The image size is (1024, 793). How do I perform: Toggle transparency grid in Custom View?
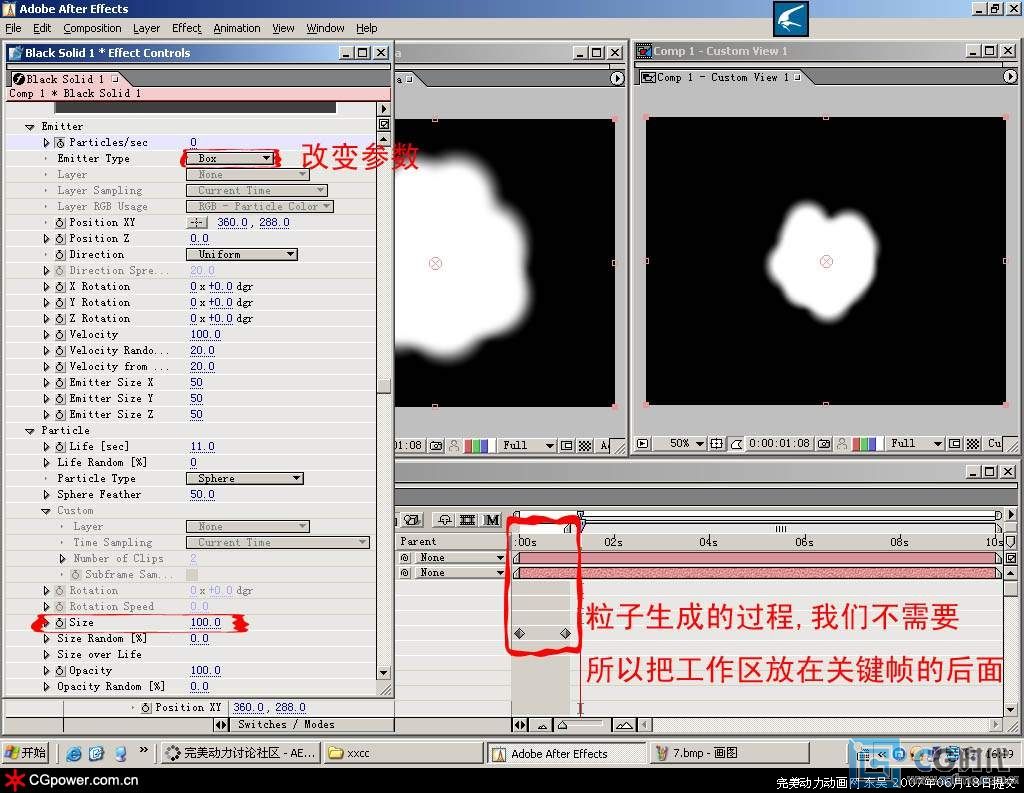coord(972,444)
